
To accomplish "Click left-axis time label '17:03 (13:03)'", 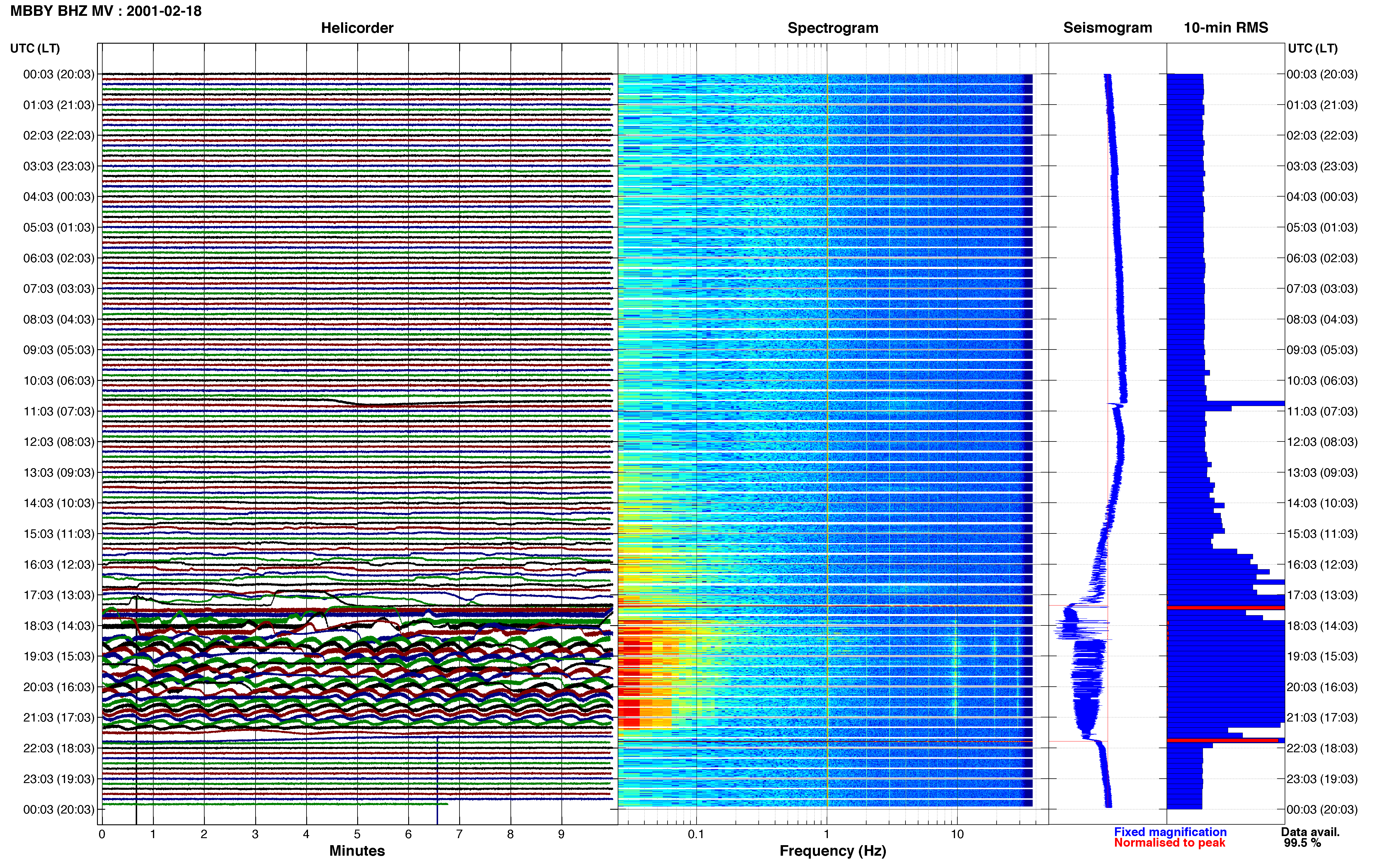I will coord(59,595).
